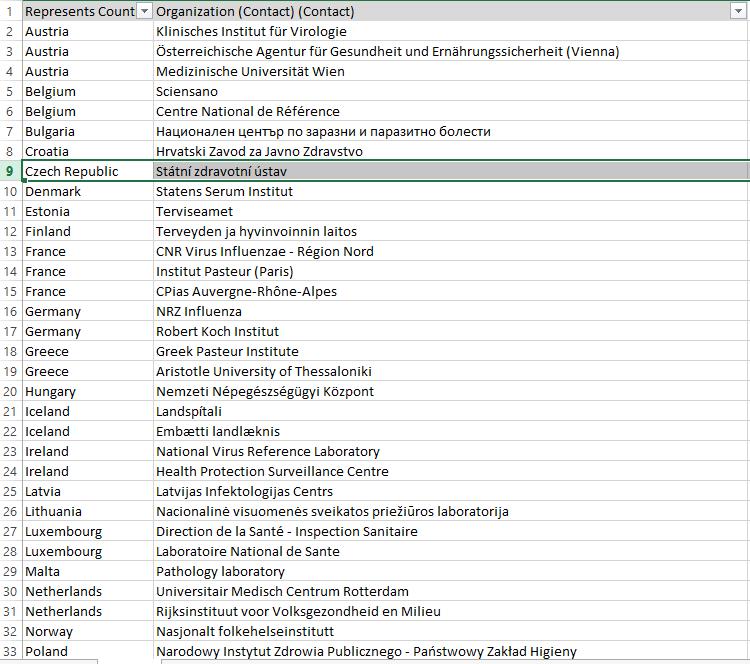Viewport: 750px width, 664px height.
Task: Select the Institut Pasteur (Paris) cell
Action: click(x=451, y=271)
